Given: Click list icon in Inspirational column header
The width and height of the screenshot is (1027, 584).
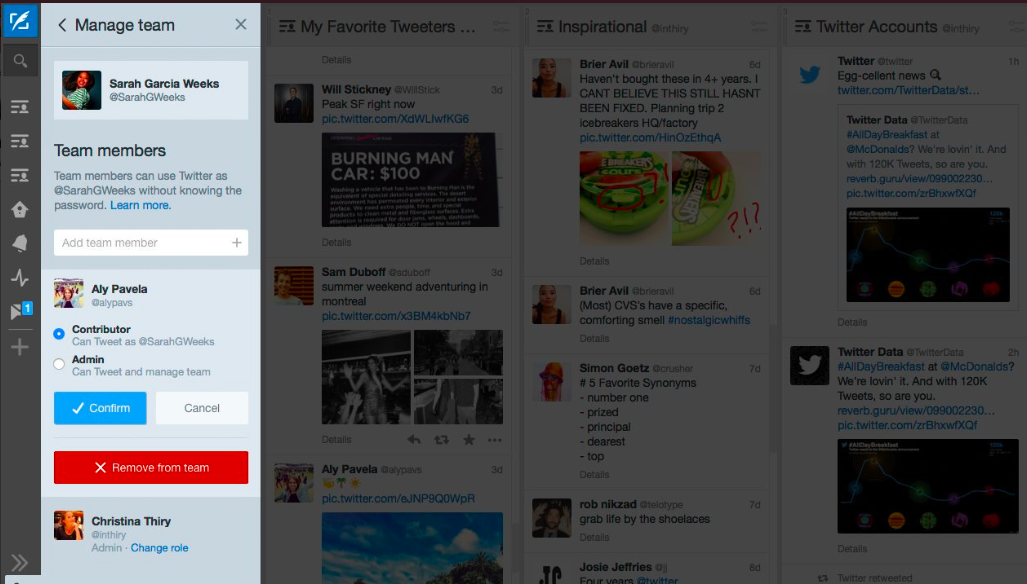Looking at the screenshot, I should 545,27.
